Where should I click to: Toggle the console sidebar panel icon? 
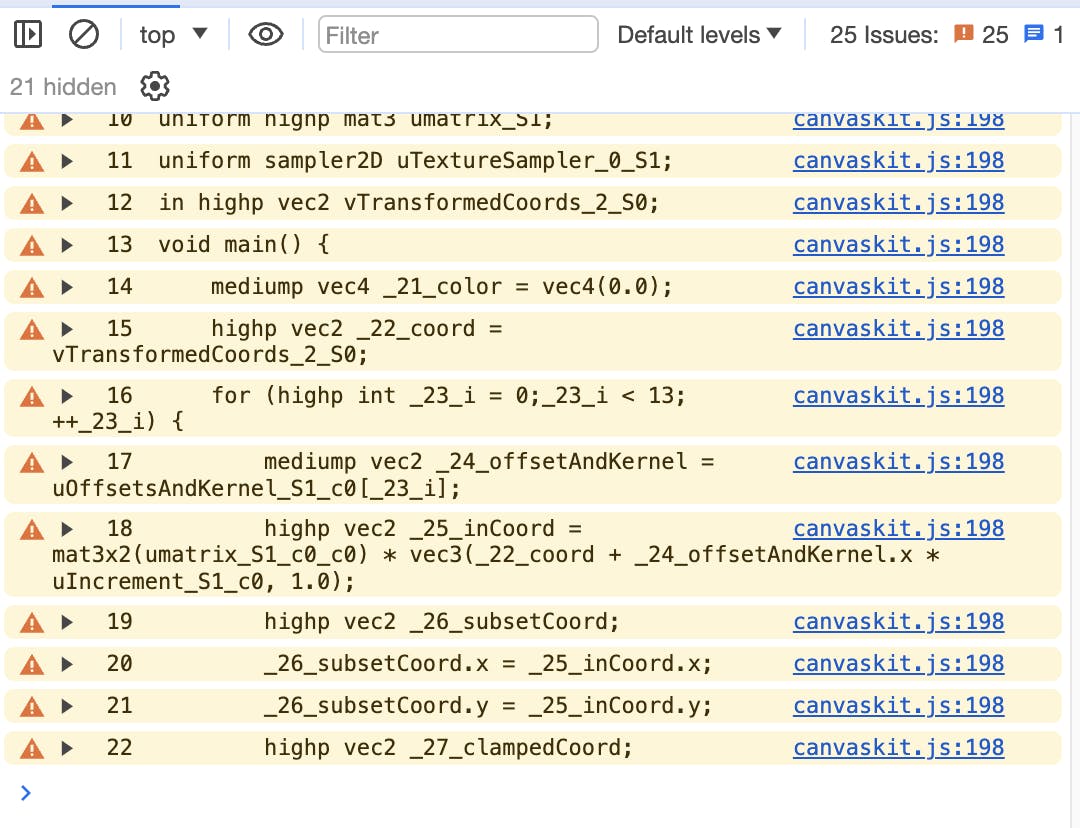[28, 35]
